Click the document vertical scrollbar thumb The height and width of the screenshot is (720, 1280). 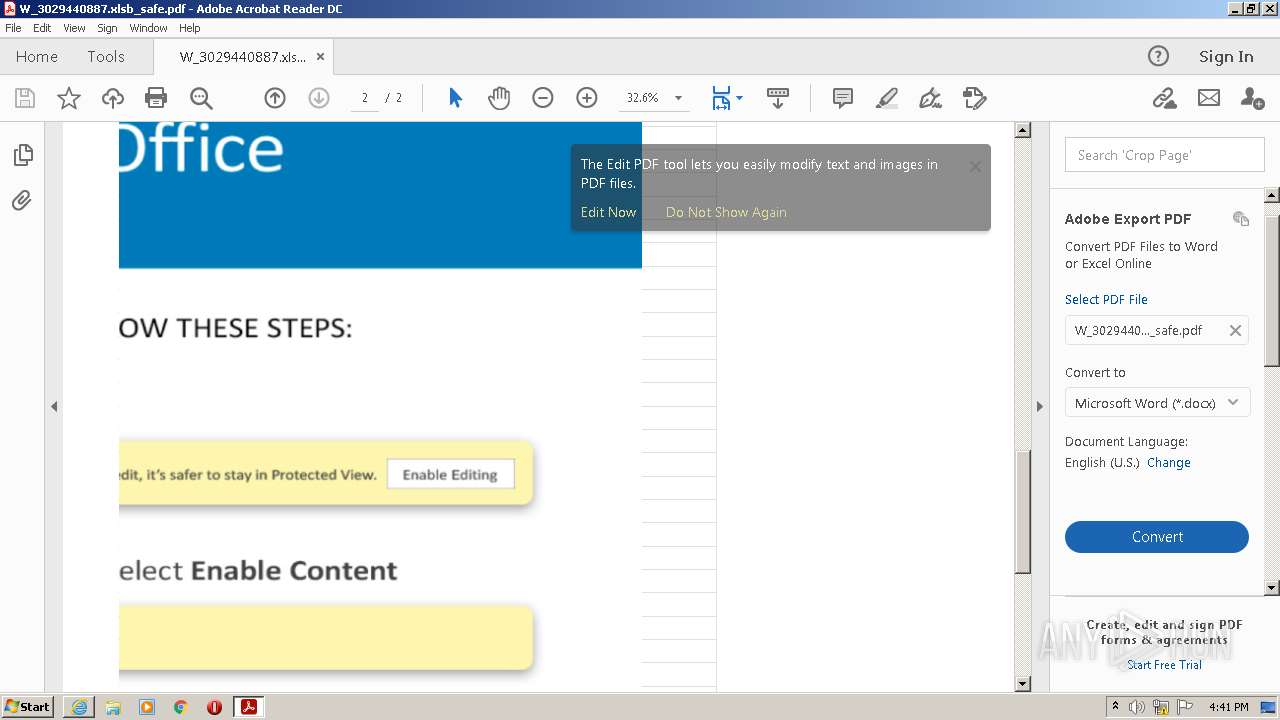[x=1022, y=512]
